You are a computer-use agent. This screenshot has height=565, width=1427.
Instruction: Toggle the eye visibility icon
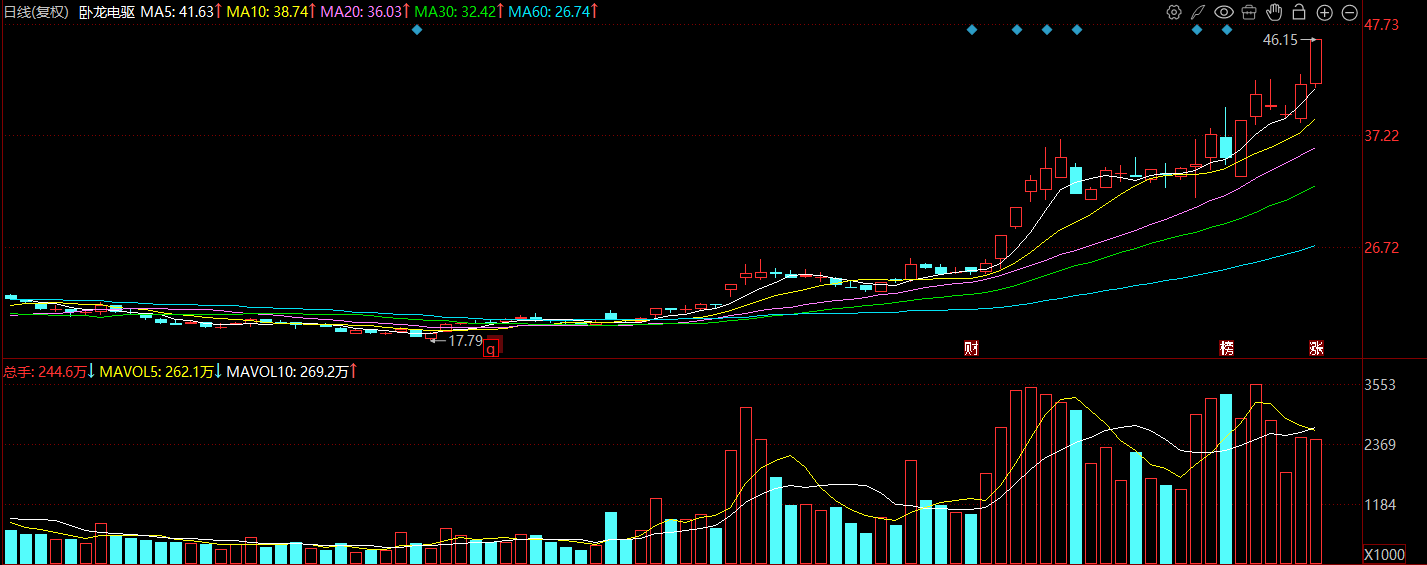pyautogui.click(x=1224, y=12)
